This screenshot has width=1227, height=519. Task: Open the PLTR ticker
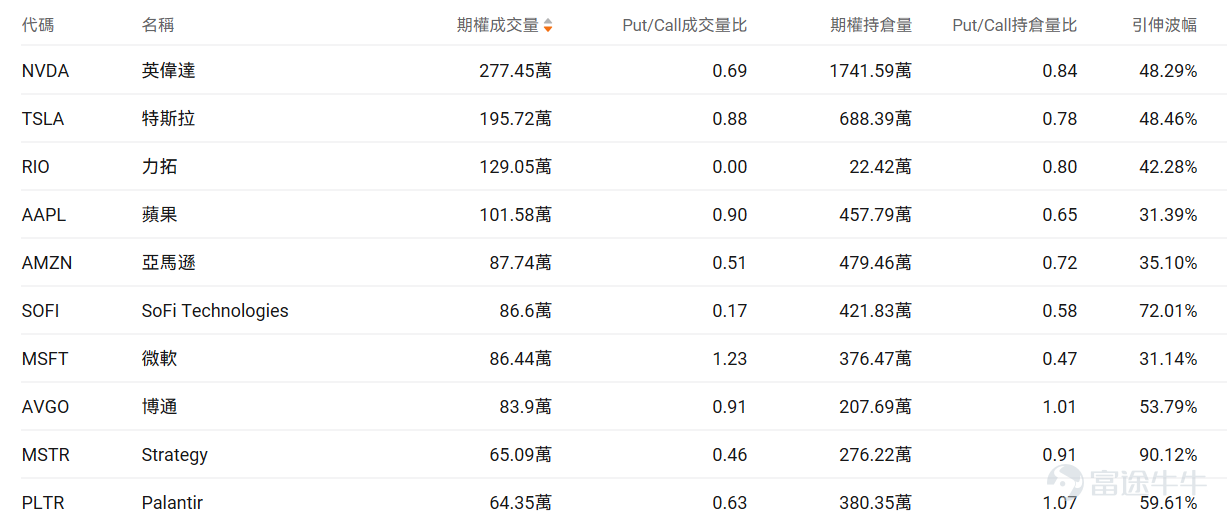tap(43, 503)
